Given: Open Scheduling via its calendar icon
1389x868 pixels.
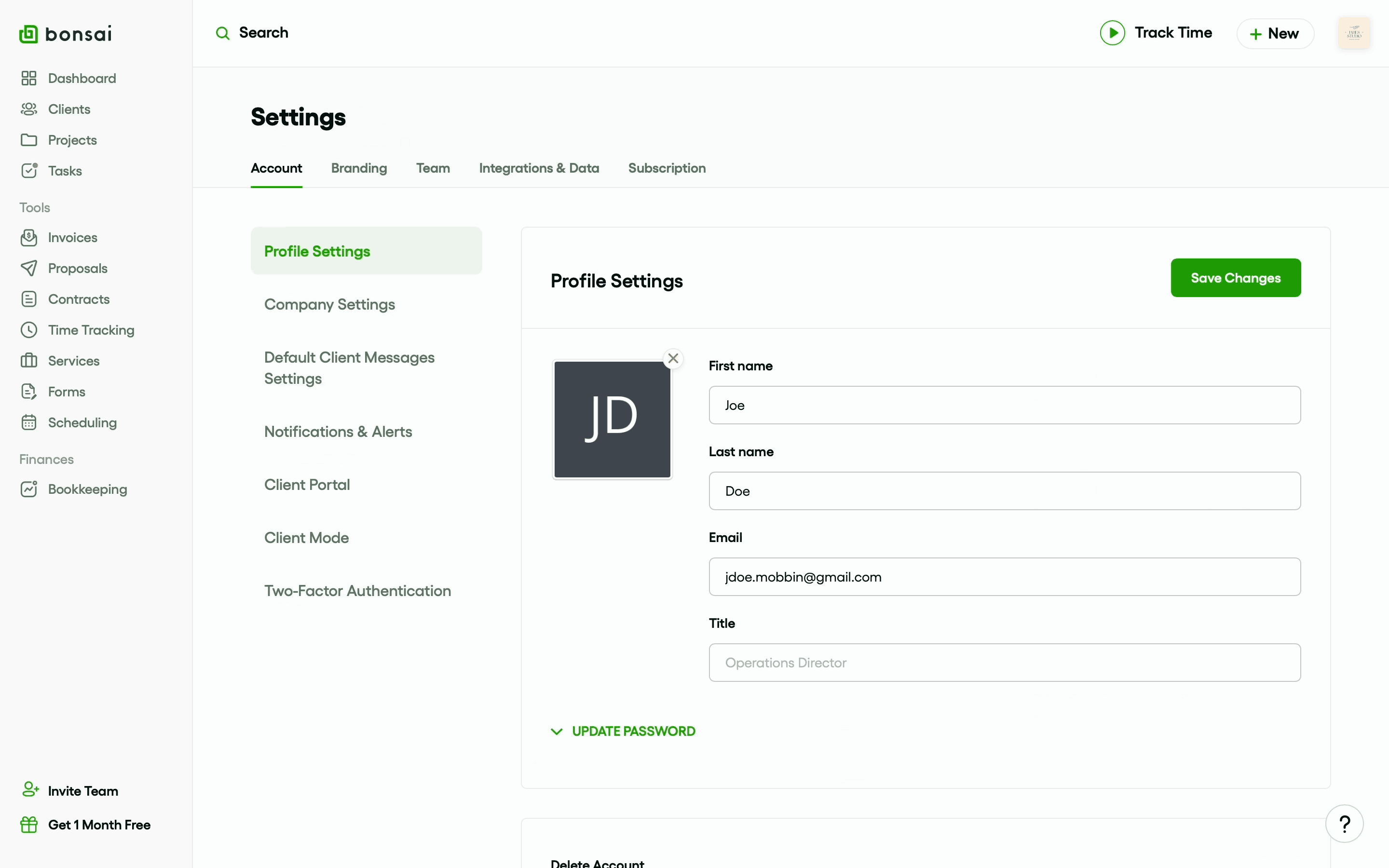Looking at the screenshot, I should pos(29,422).
